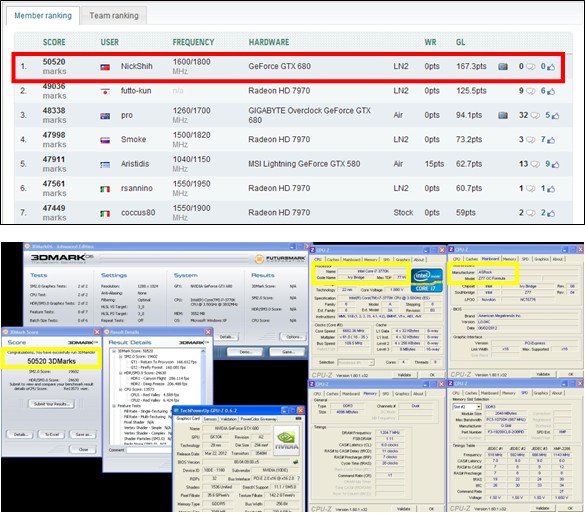Screen dimensions: 585x514
Task: Open the camera screenshot icon in NickShih's row
Action: point(503,67)
